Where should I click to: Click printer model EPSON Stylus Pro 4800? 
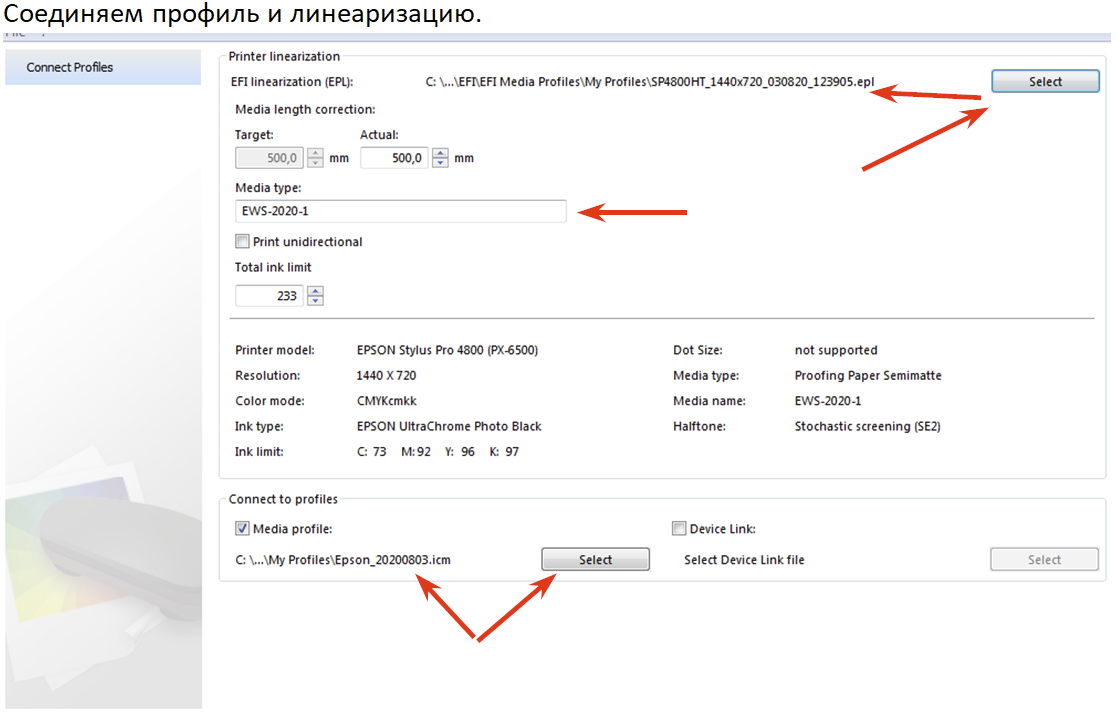tap(447, 350)
